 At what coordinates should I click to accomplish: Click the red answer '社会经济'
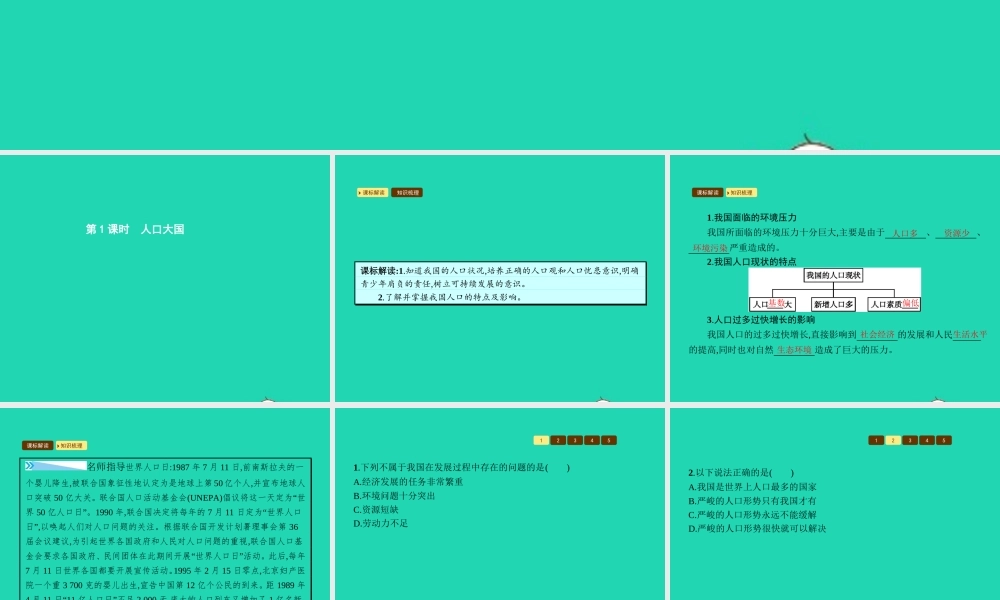878,335
